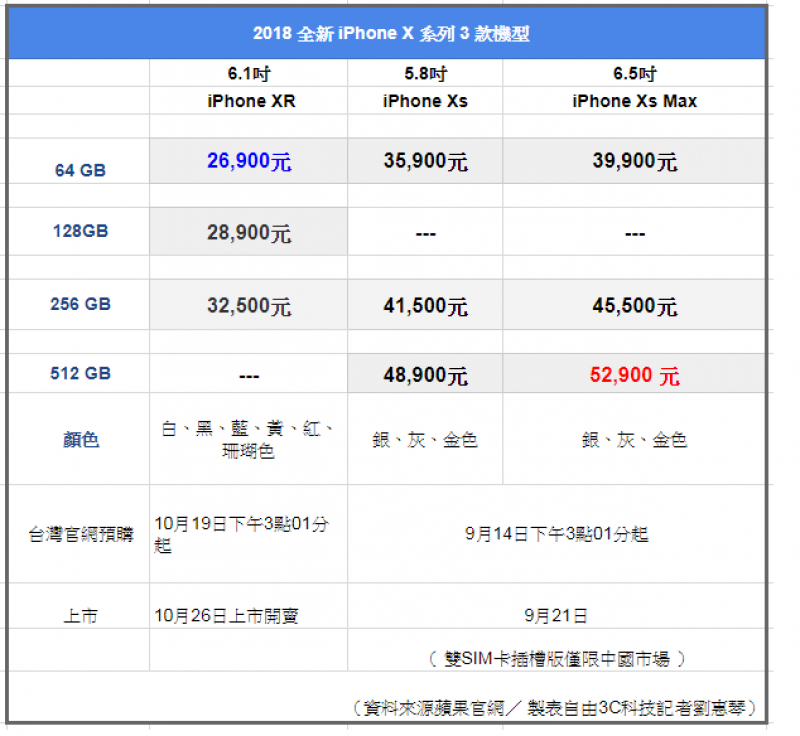Image resolution: width=800 pixels, height=736 pixels.
Task: Click the 6.1吋 screen size cell
Action: [249, 73]
